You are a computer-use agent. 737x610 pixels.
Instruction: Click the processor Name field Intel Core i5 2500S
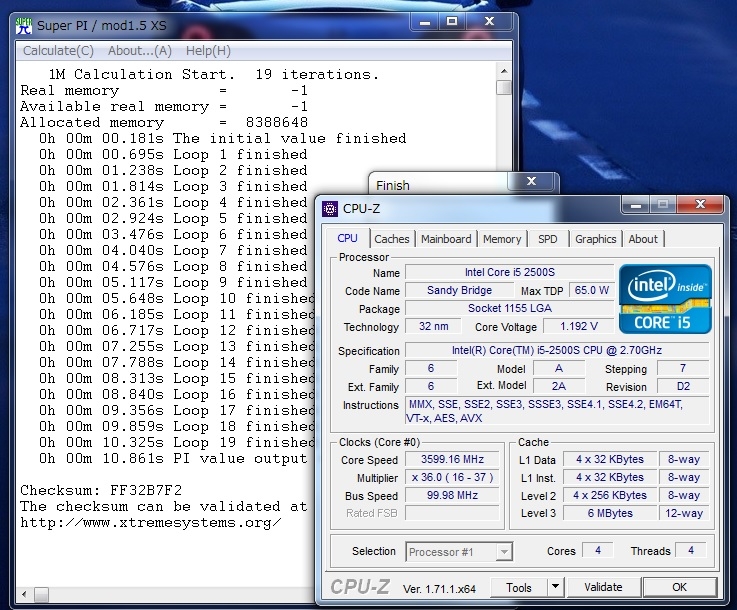click(x=510, y=272)
